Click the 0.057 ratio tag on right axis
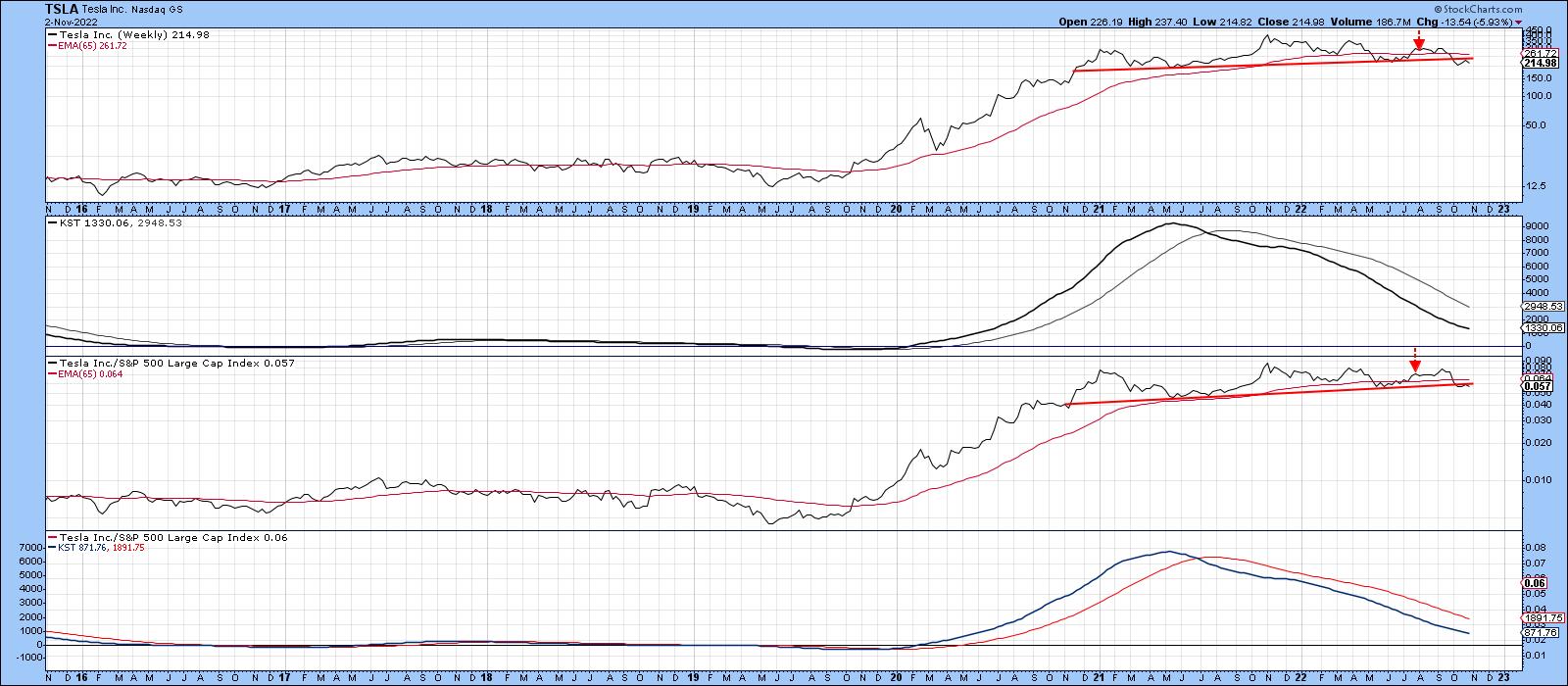The image size is (1568, 686). coord(1536,386)
